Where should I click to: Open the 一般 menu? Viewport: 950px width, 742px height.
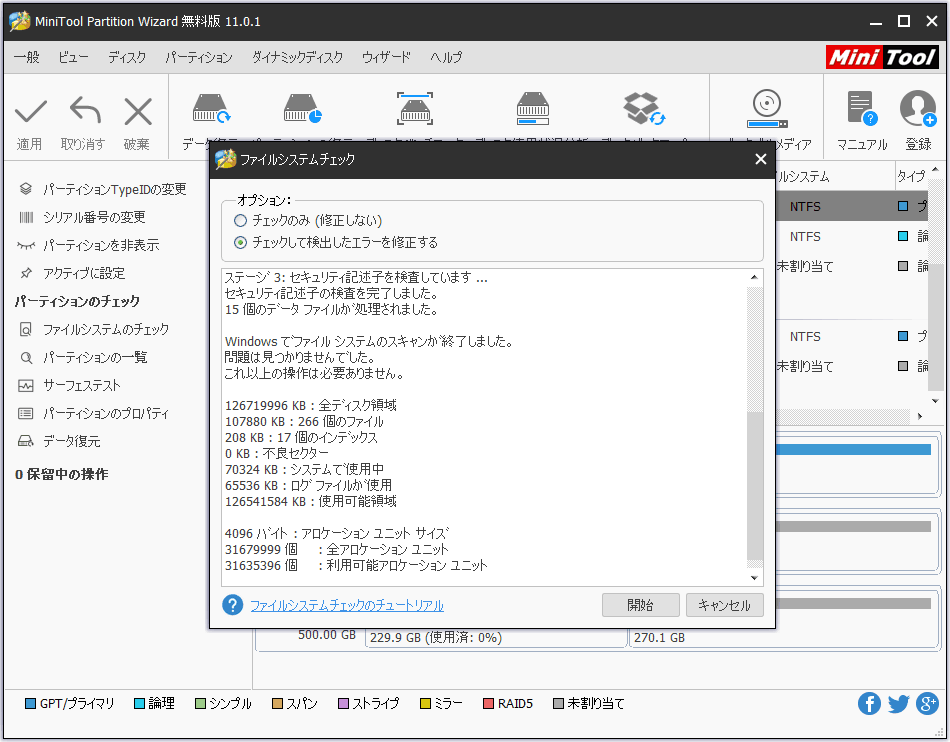click(x=27, y=58)
